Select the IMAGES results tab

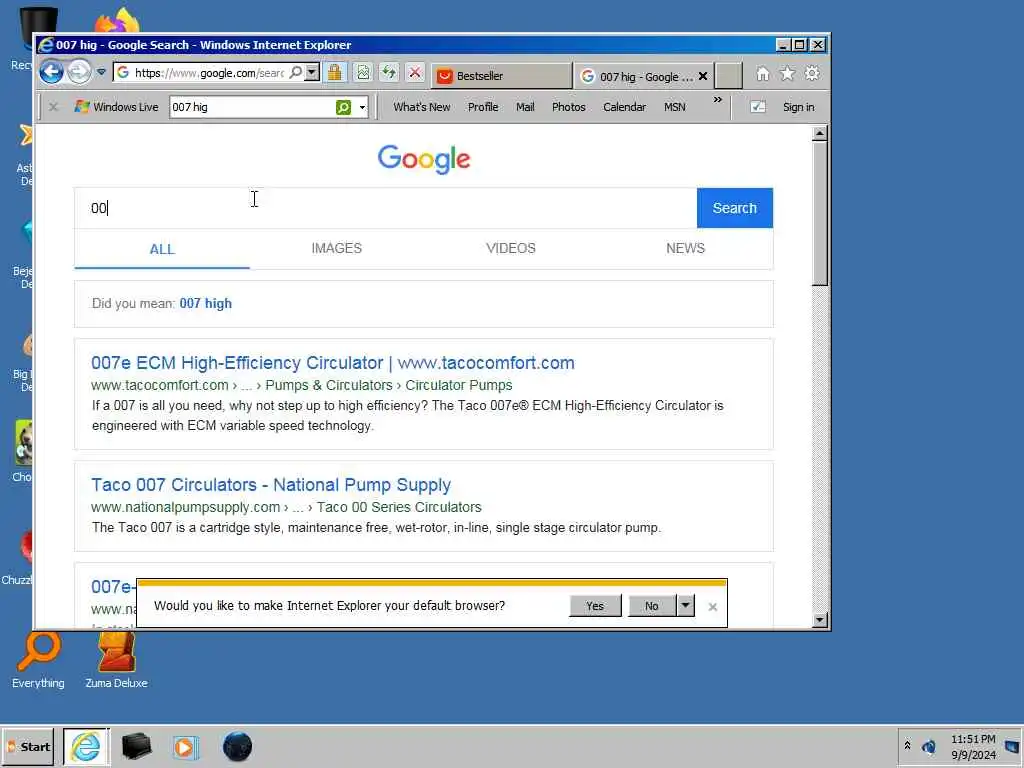336,248
